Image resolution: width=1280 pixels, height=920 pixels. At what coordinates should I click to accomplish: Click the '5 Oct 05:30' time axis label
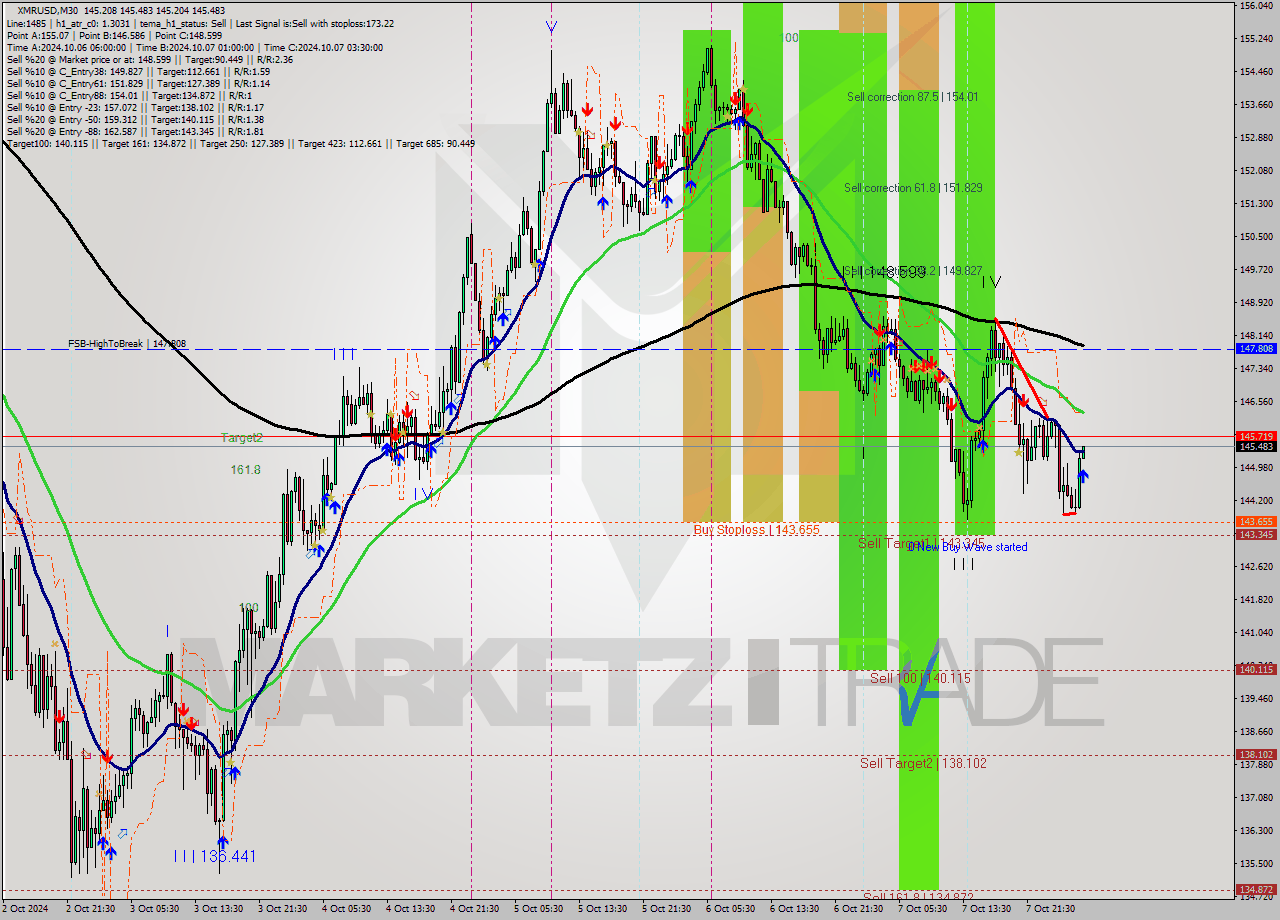pos(539,909)
